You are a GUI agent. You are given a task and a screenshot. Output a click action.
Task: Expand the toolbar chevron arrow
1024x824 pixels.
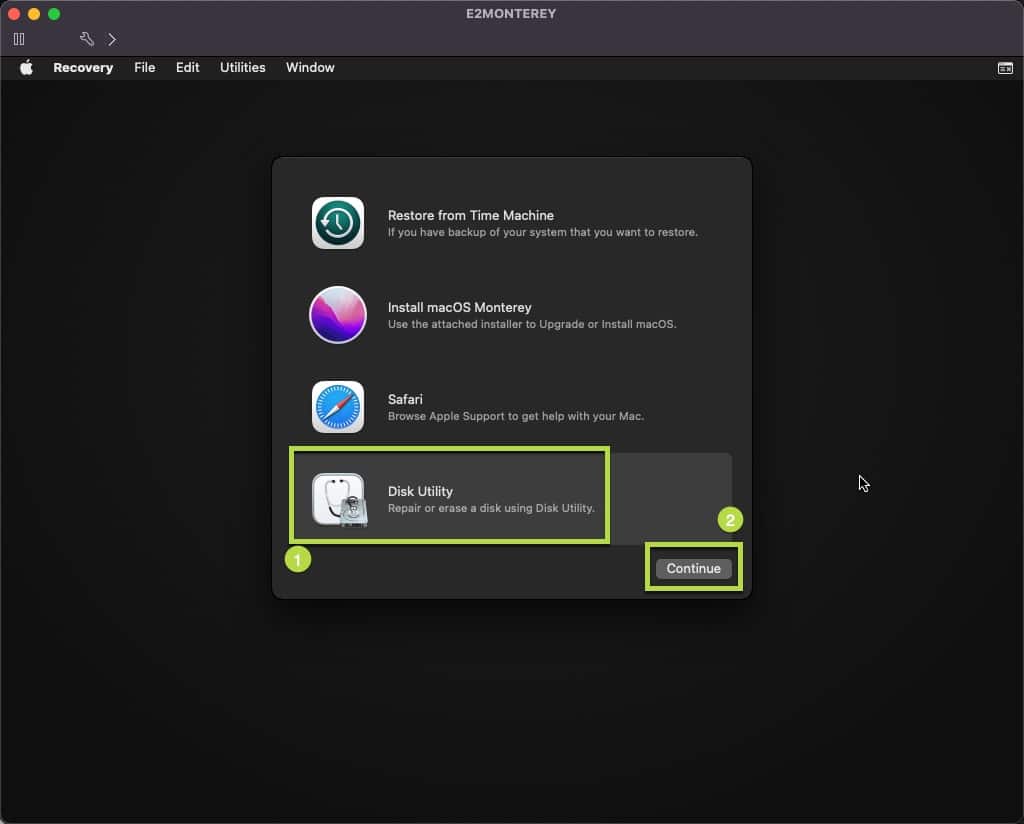click(x=112, y=39)
